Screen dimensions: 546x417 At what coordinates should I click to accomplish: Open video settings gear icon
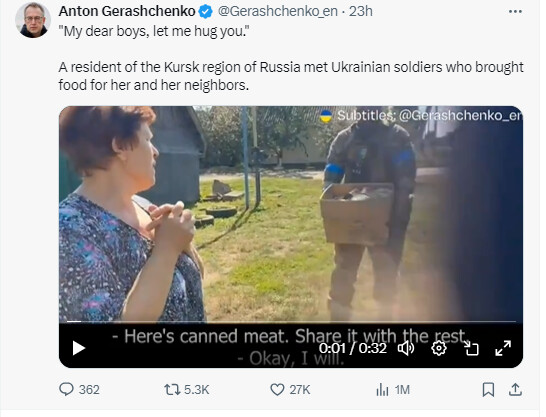pos(439,348)
